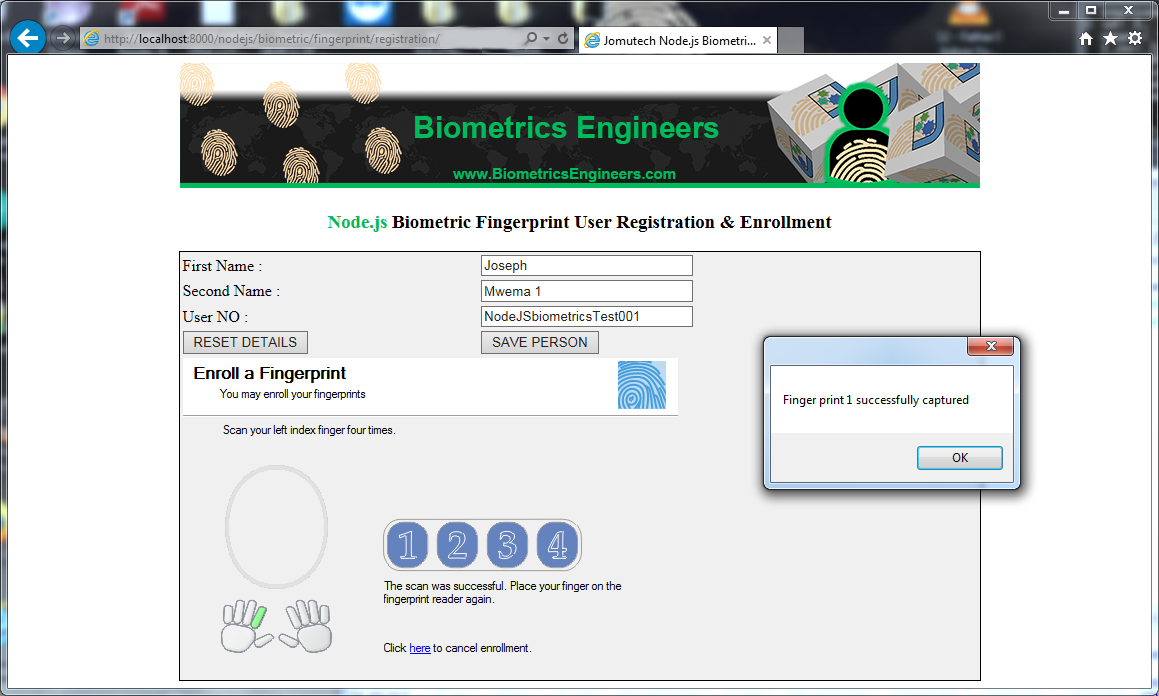
Task: Refresh the page from the address bar
Action: pyautogui.click(x=561, y=39)
